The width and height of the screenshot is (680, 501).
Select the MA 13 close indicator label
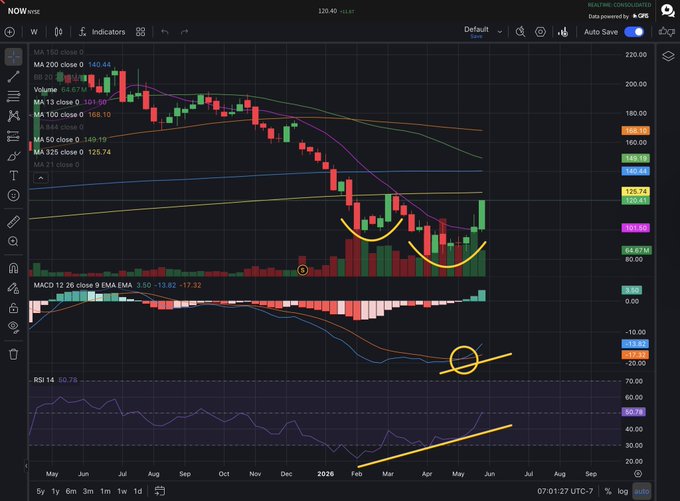coord(57,102)
